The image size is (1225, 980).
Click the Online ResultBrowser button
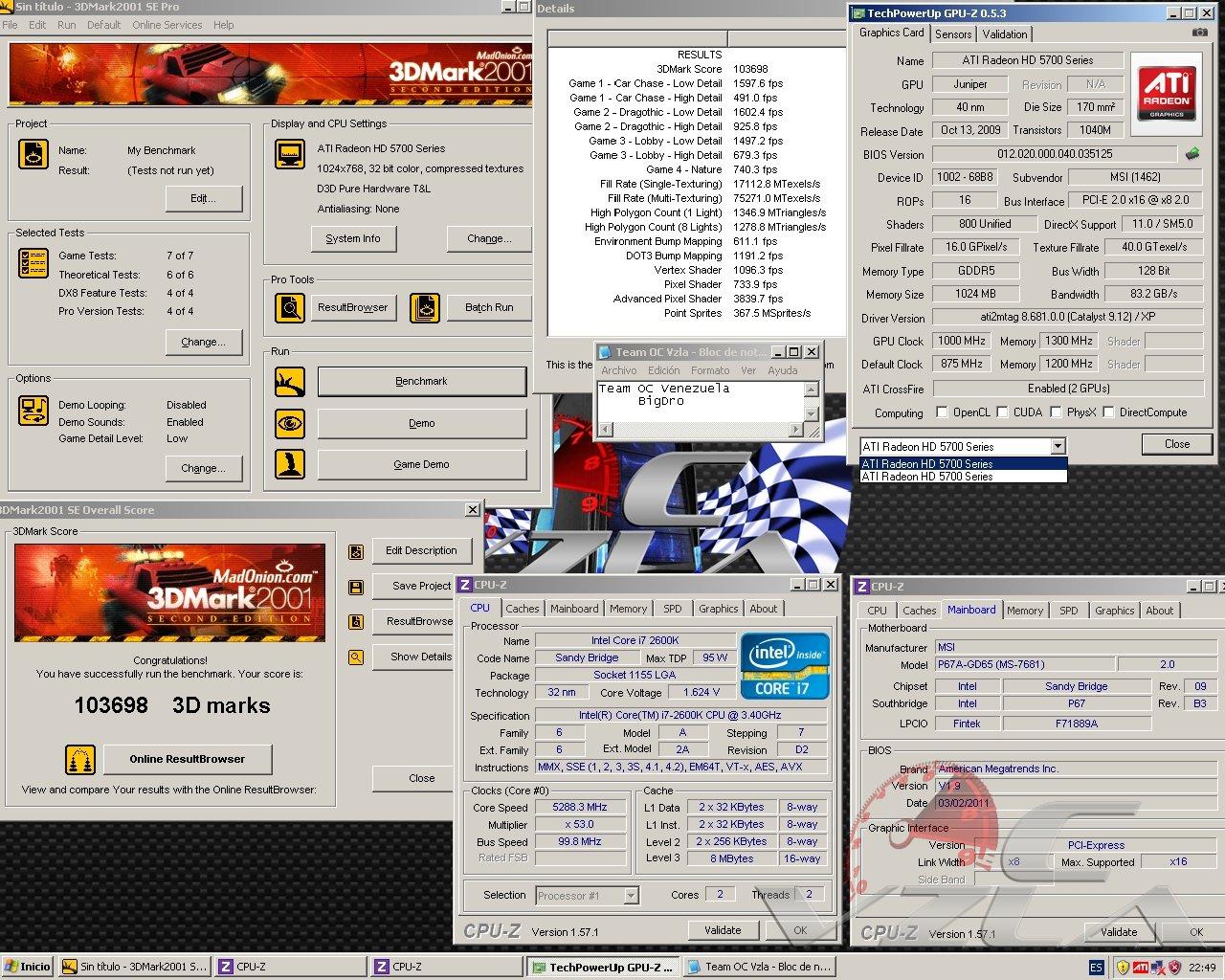coord(188,759)
